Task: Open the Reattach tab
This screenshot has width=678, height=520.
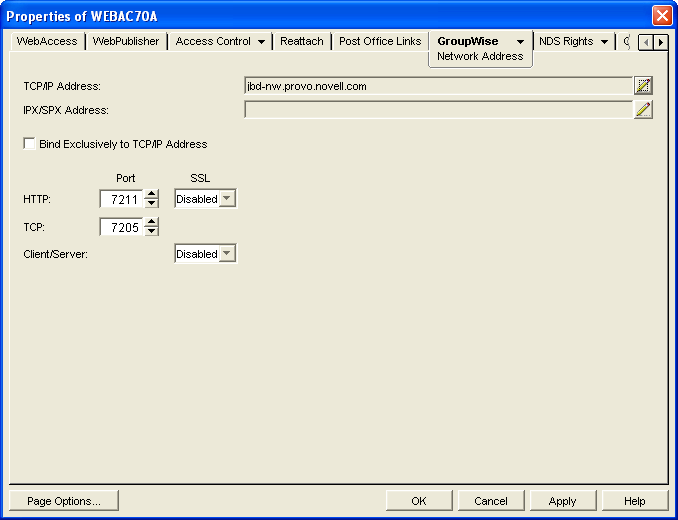Action: pos(302,41)
